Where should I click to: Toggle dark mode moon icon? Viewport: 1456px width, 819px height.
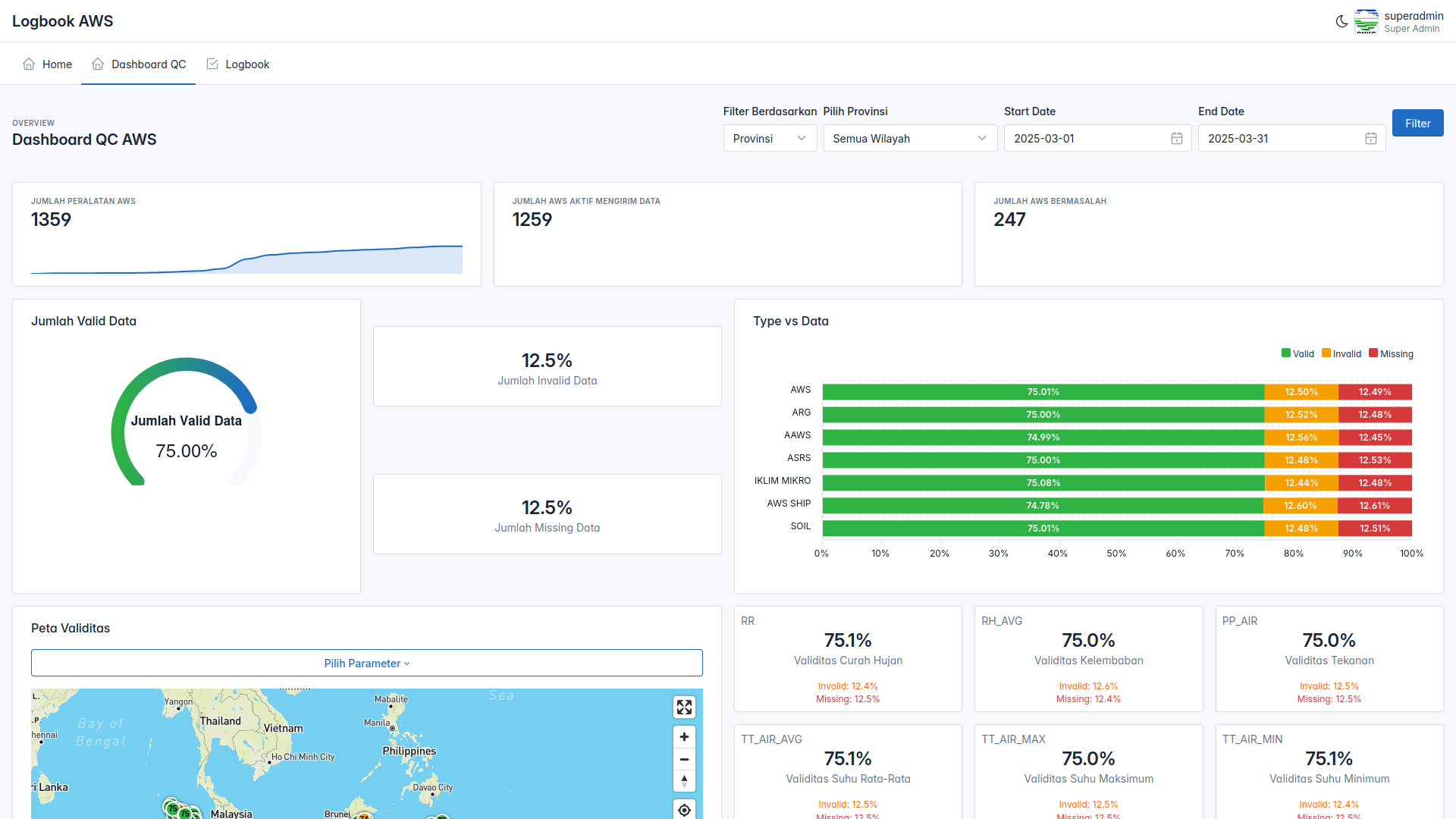(1341, 21)
